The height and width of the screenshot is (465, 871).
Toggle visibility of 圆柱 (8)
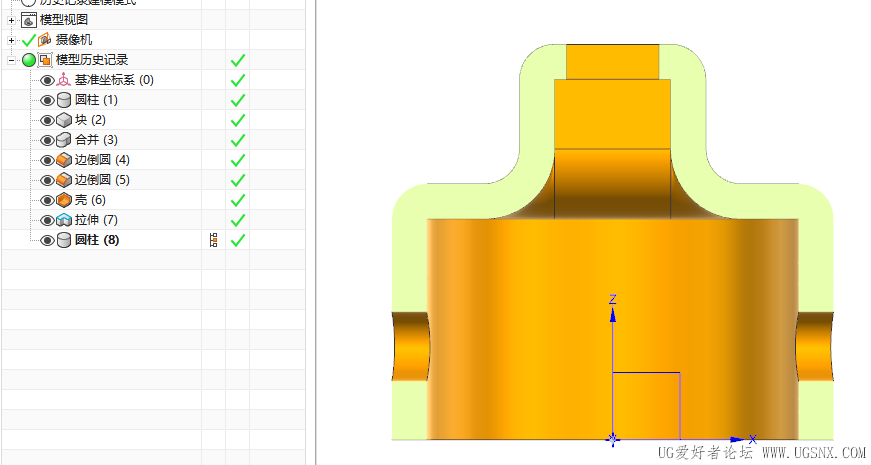pyautogui.click(x=47, y=241)
